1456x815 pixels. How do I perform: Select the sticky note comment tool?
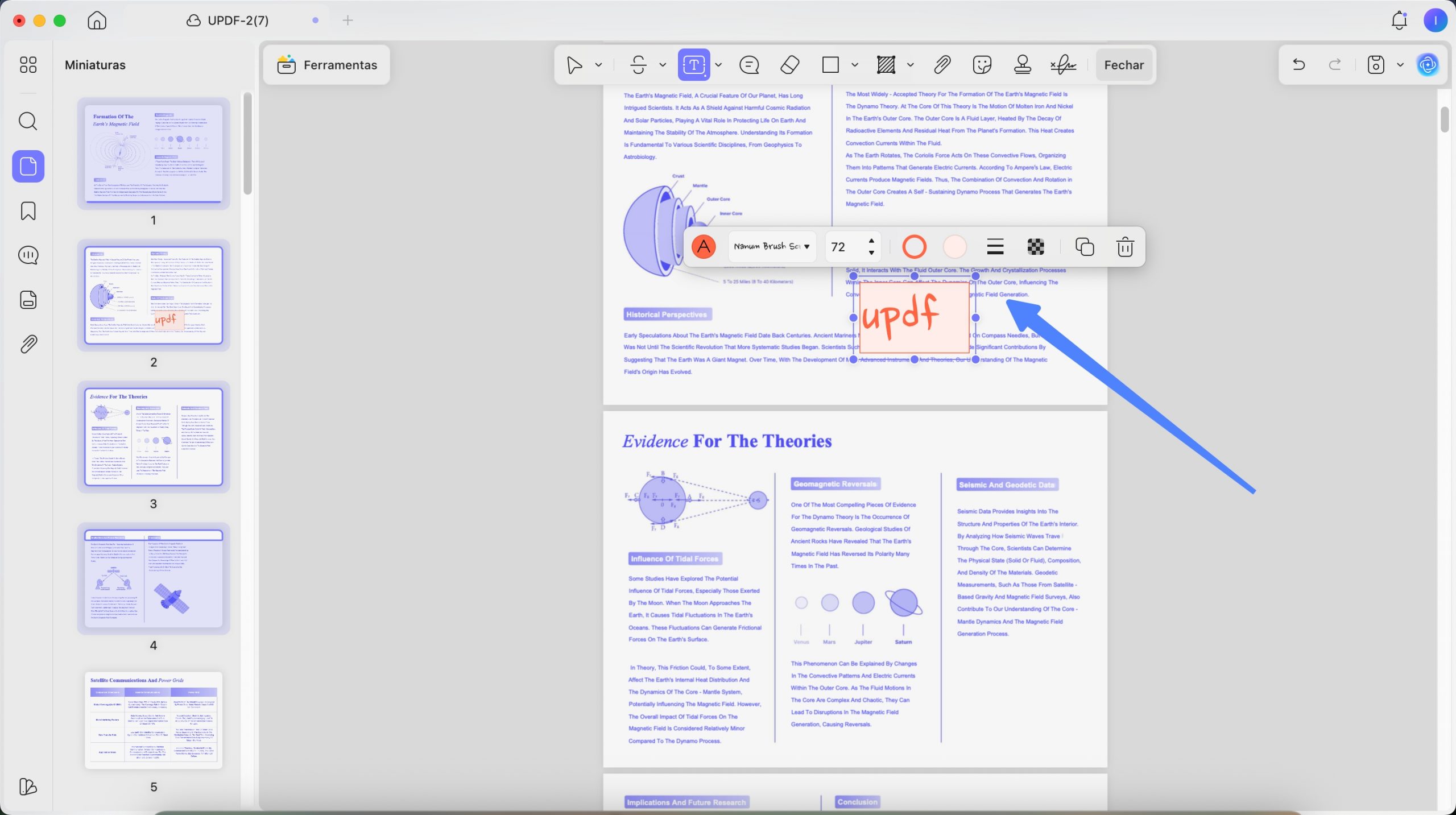[x=749, y=65]
